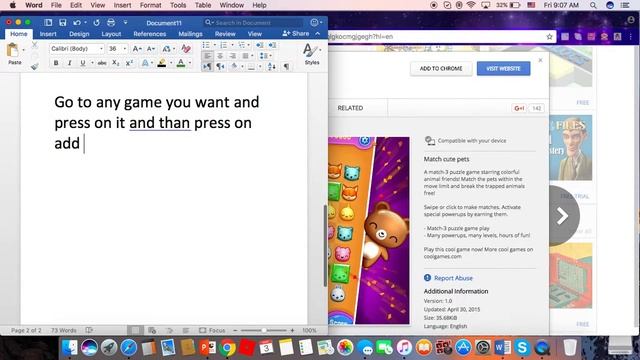
Task: Switch to the References ribbon tab
Action: pos(149,34)
